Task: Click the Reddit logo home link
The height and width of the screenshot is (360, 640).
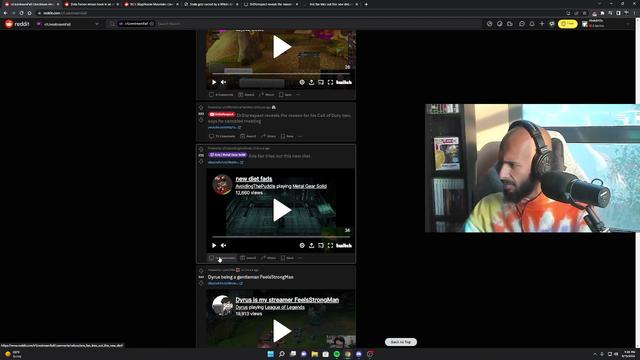Action: [17, 24]
